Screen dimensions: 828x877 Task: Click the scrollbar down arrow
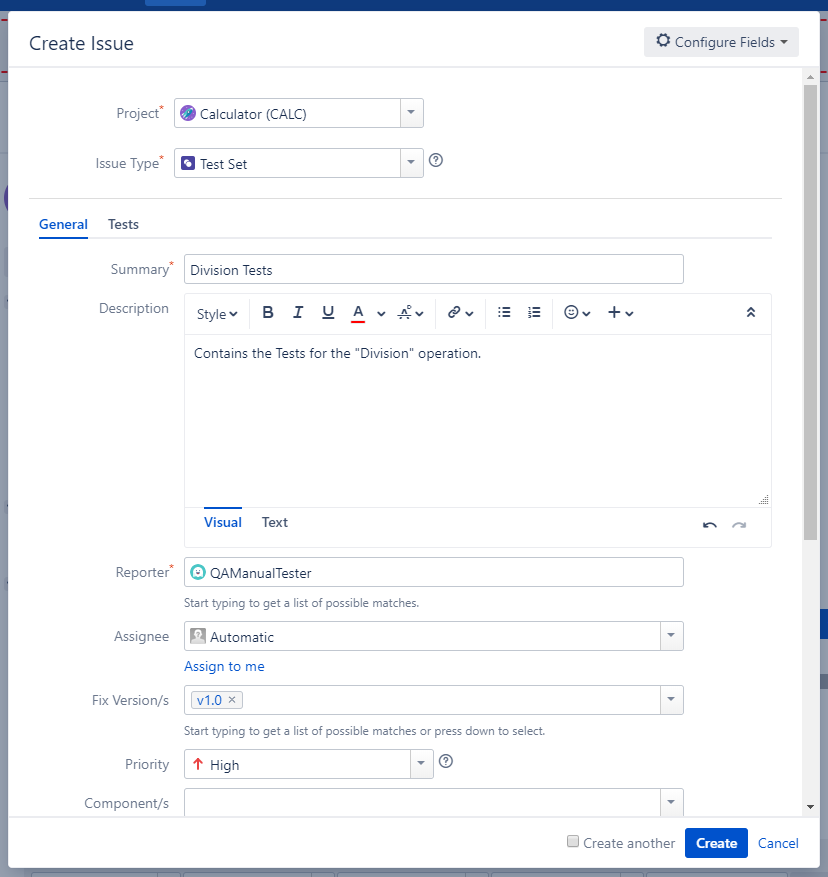click(810, 807)
